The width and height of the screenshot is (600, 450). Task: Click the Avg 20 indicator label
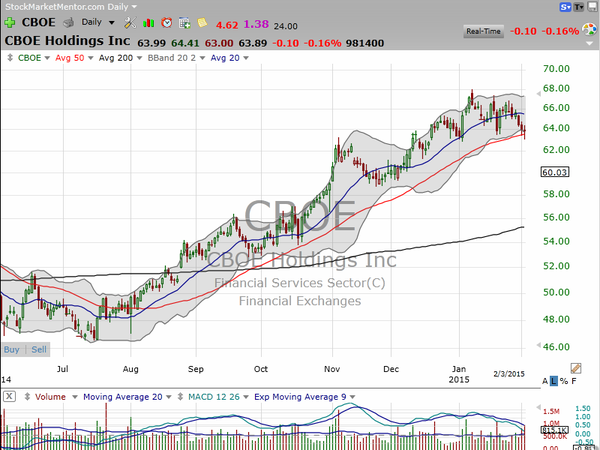coord(225,58)
